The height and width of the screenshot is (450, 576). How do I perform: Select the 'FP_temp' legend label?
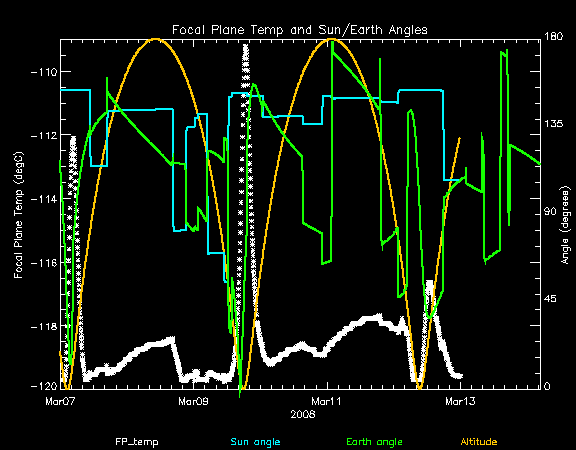(137, 442)
